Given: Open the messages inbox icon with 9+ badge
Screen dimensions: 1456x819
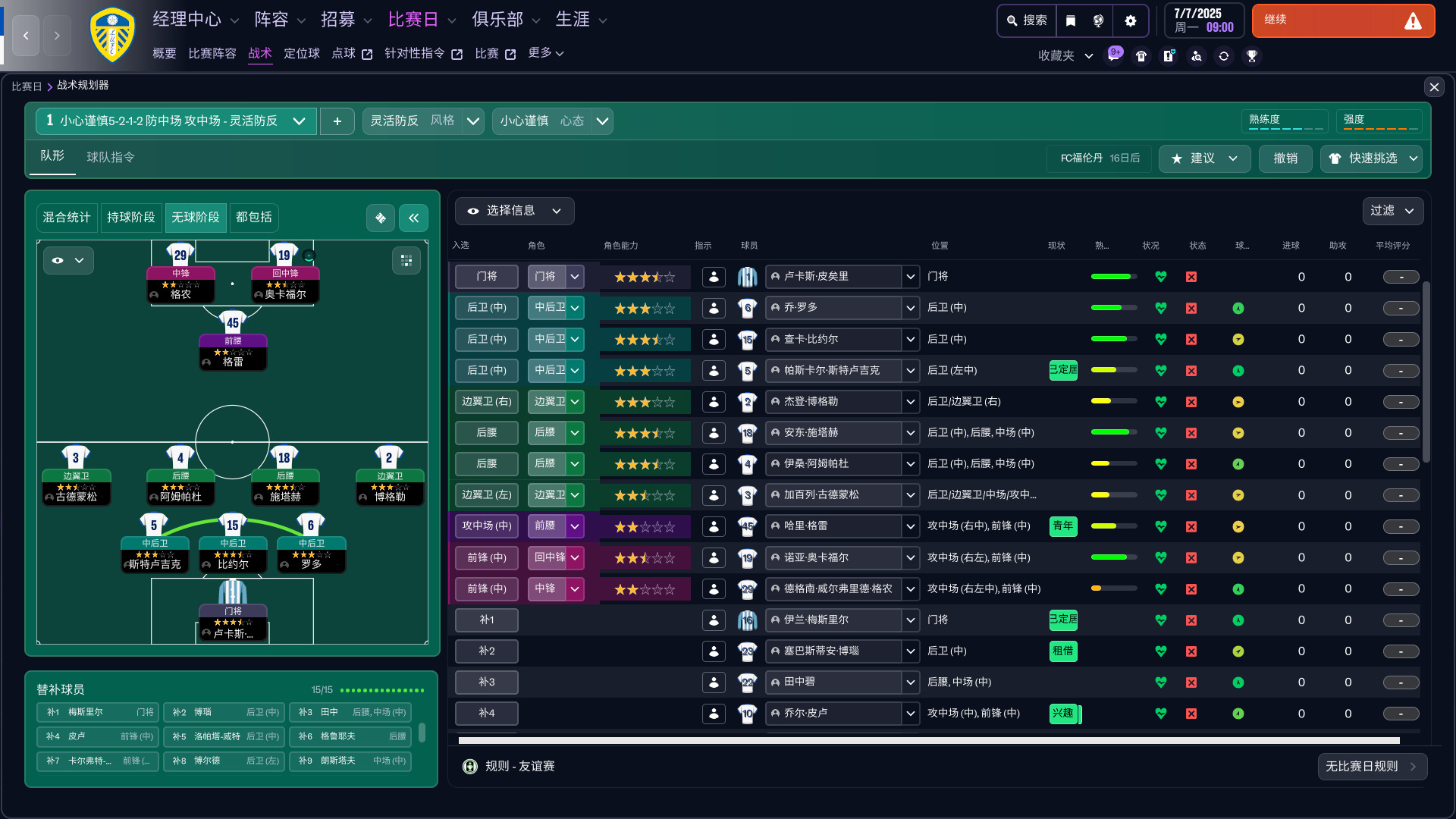Looking at the screenshot, I should pyautogui.click(x=1113, y=56).
